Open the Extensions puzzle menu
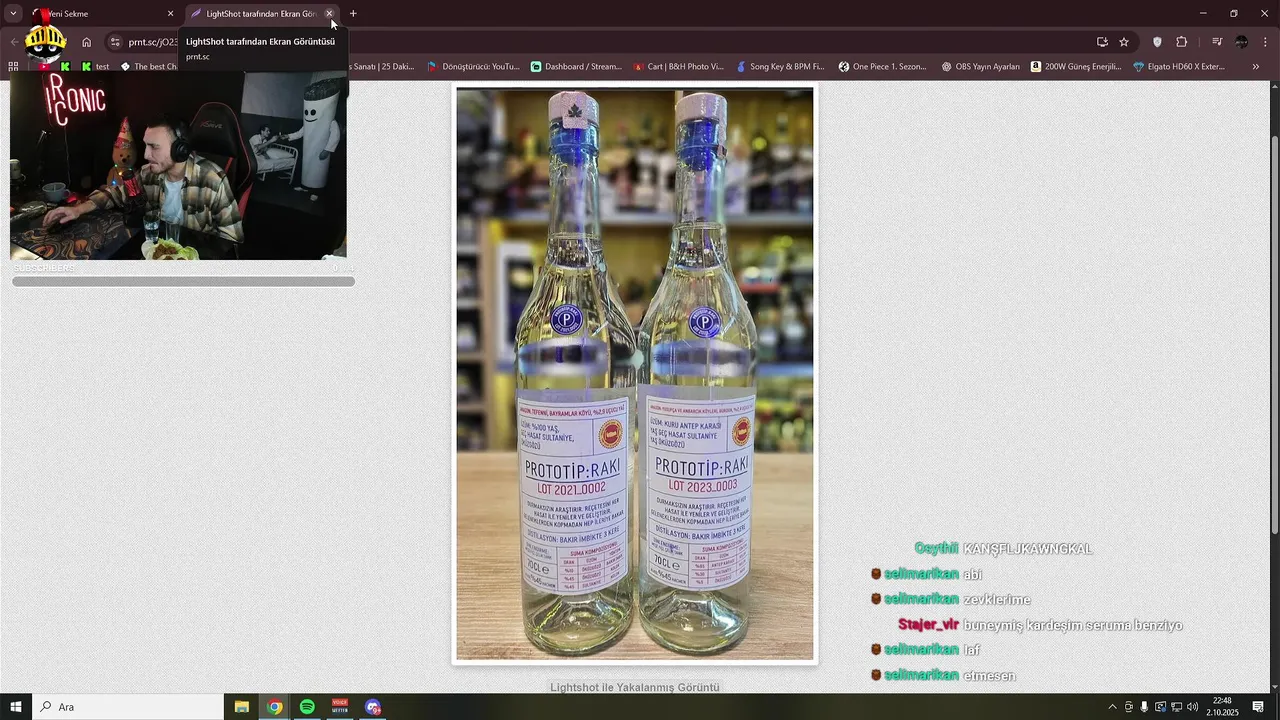Image resolution: width=1280 pixels, height=720 pixels. tap(1182, 42)
